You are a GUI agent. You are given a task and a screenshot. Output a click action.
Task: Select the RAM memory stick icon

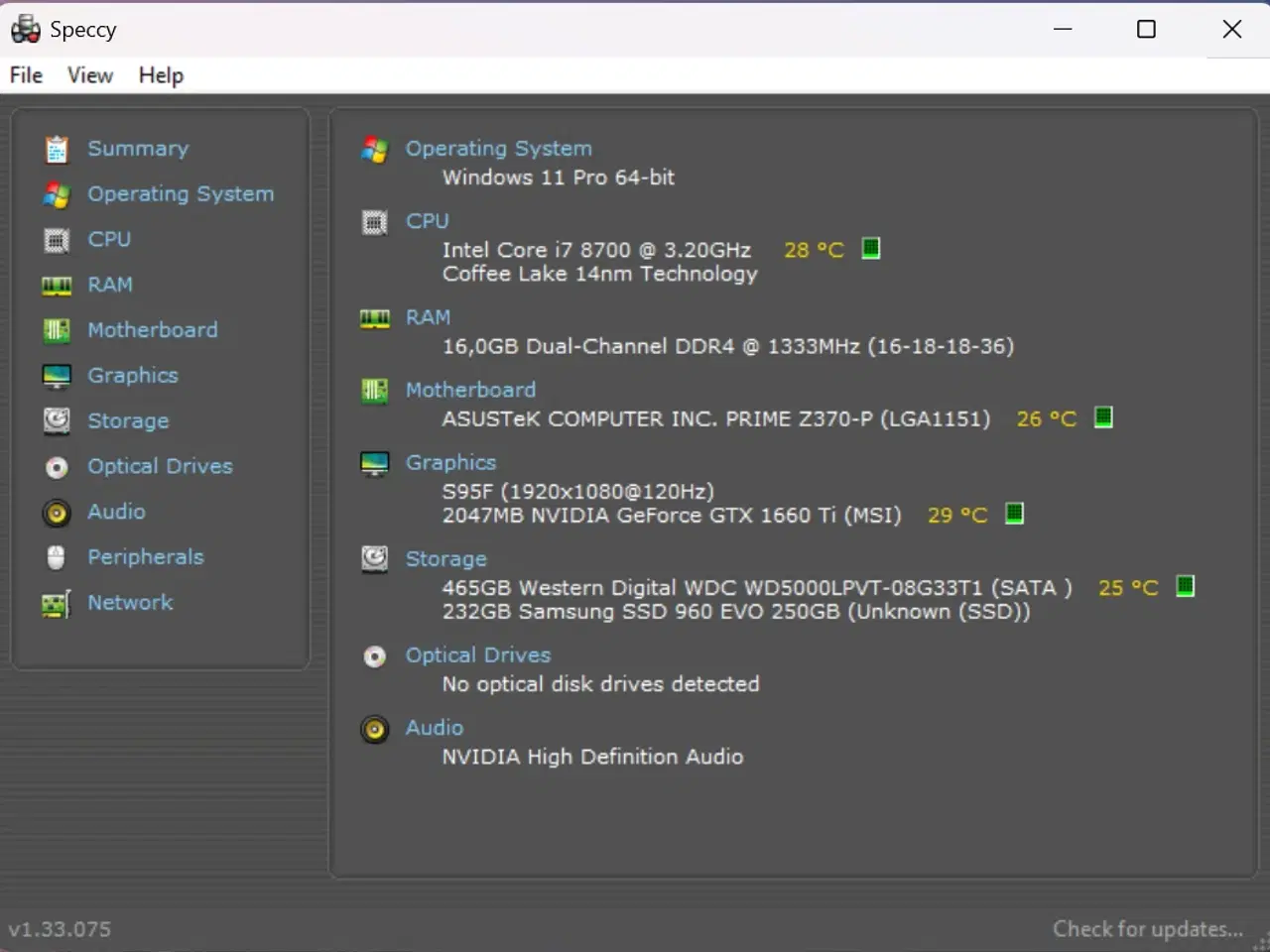coord(56,285)
